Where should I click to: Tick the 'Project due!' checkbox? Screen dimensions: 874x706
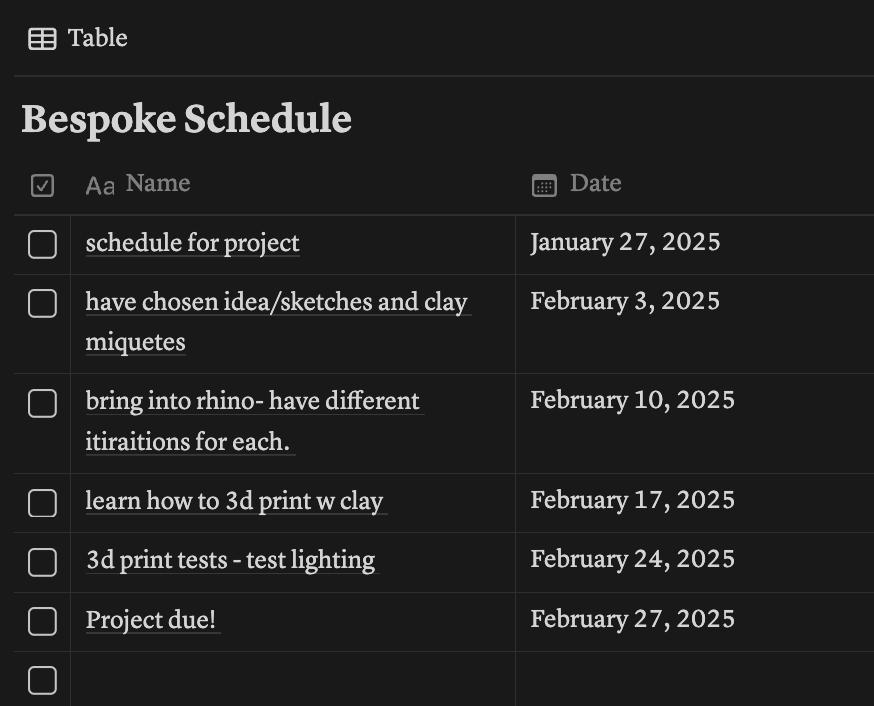pyautogui.click(x=42, y=621)
